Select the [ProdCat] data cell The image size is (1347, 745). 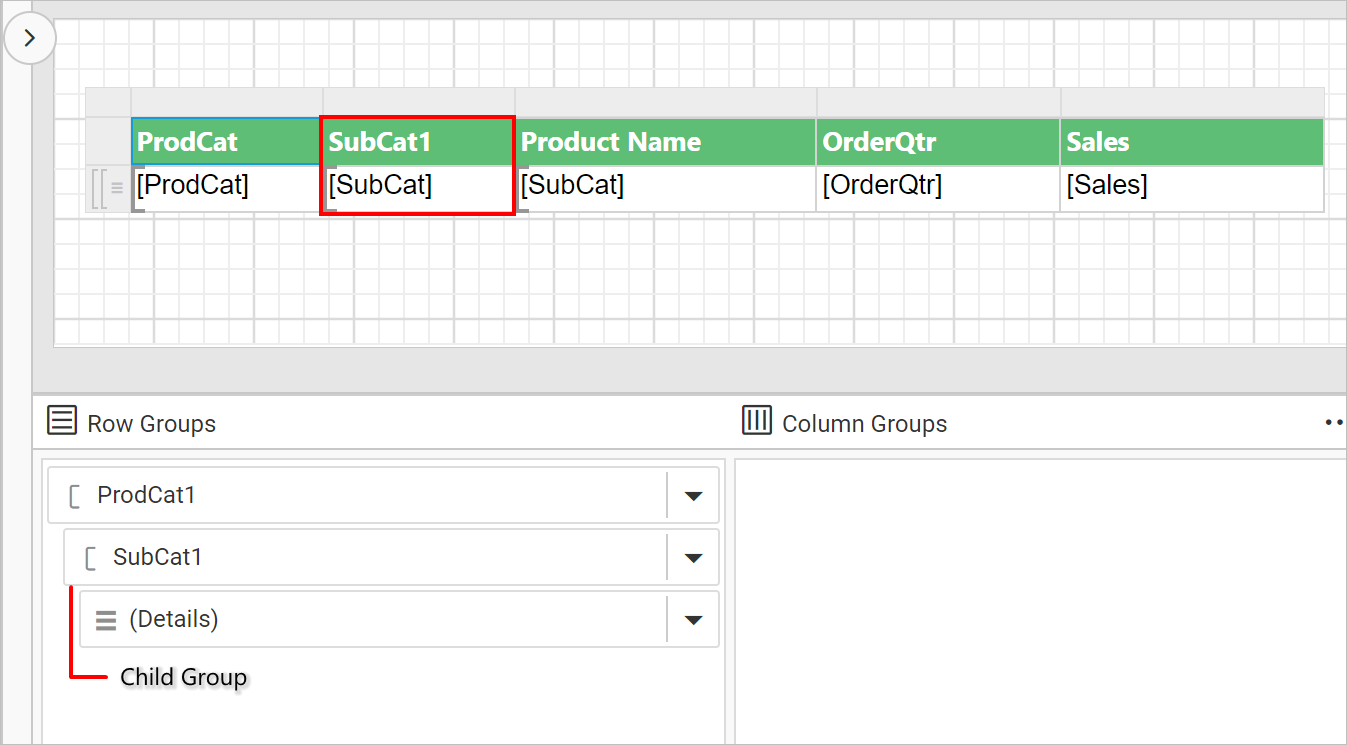(x=226, y=188)
